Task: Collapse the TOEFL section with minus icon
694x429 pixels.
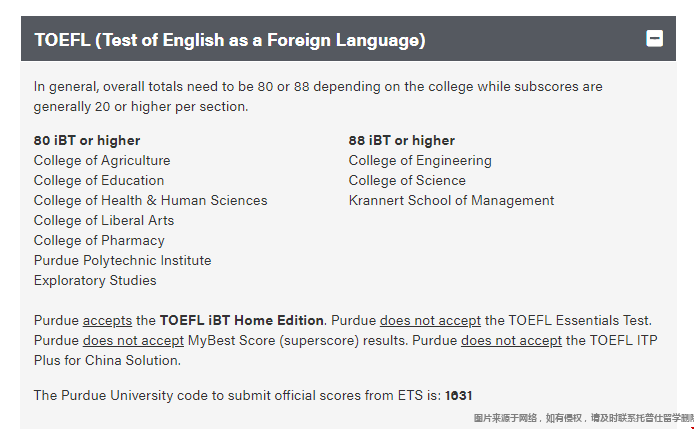Action: (655, 39)
